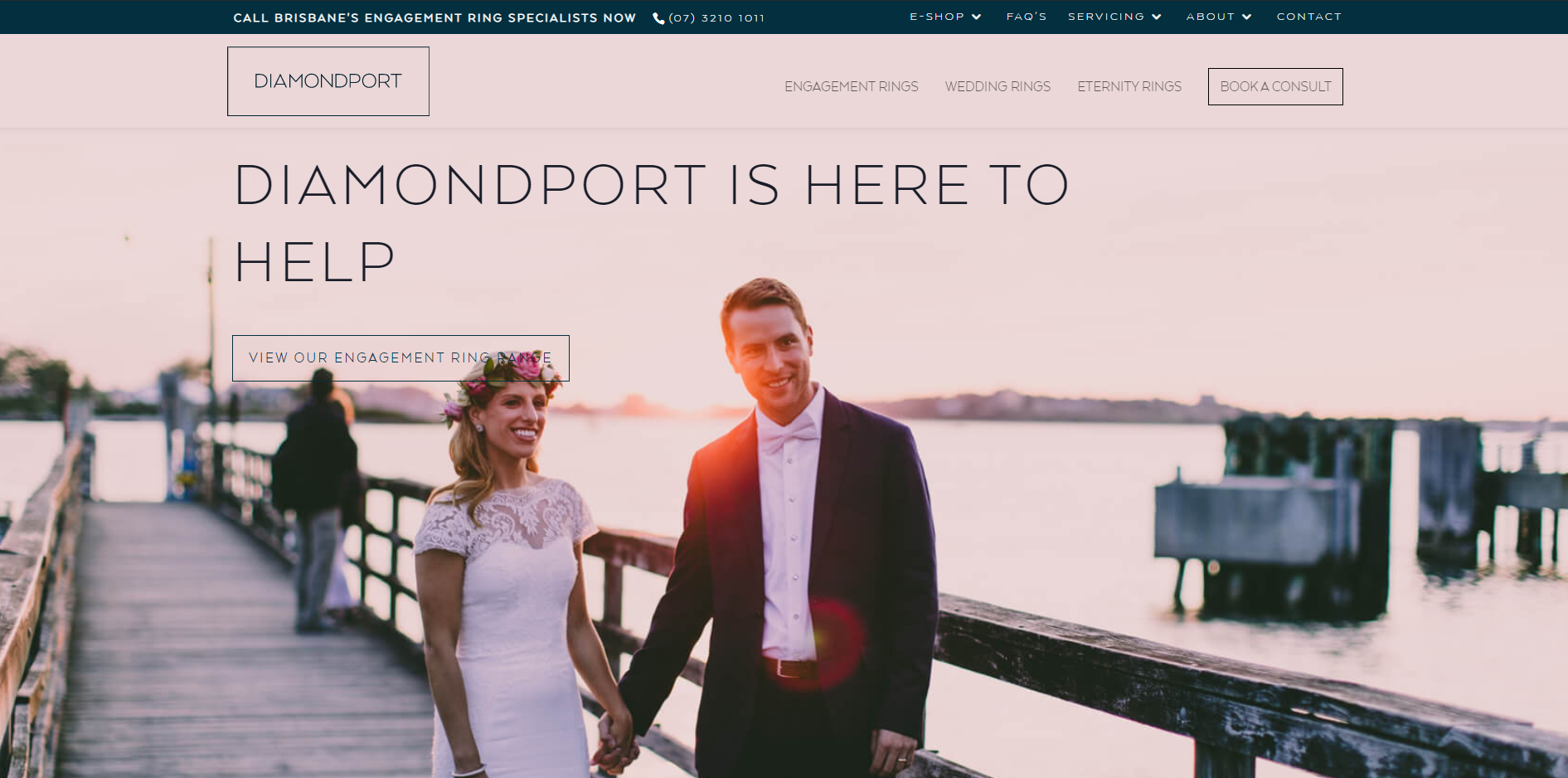The width and height of the screenshot is (1568, 778).
Task: Open the E-Shop menu item
Action: 937,17
